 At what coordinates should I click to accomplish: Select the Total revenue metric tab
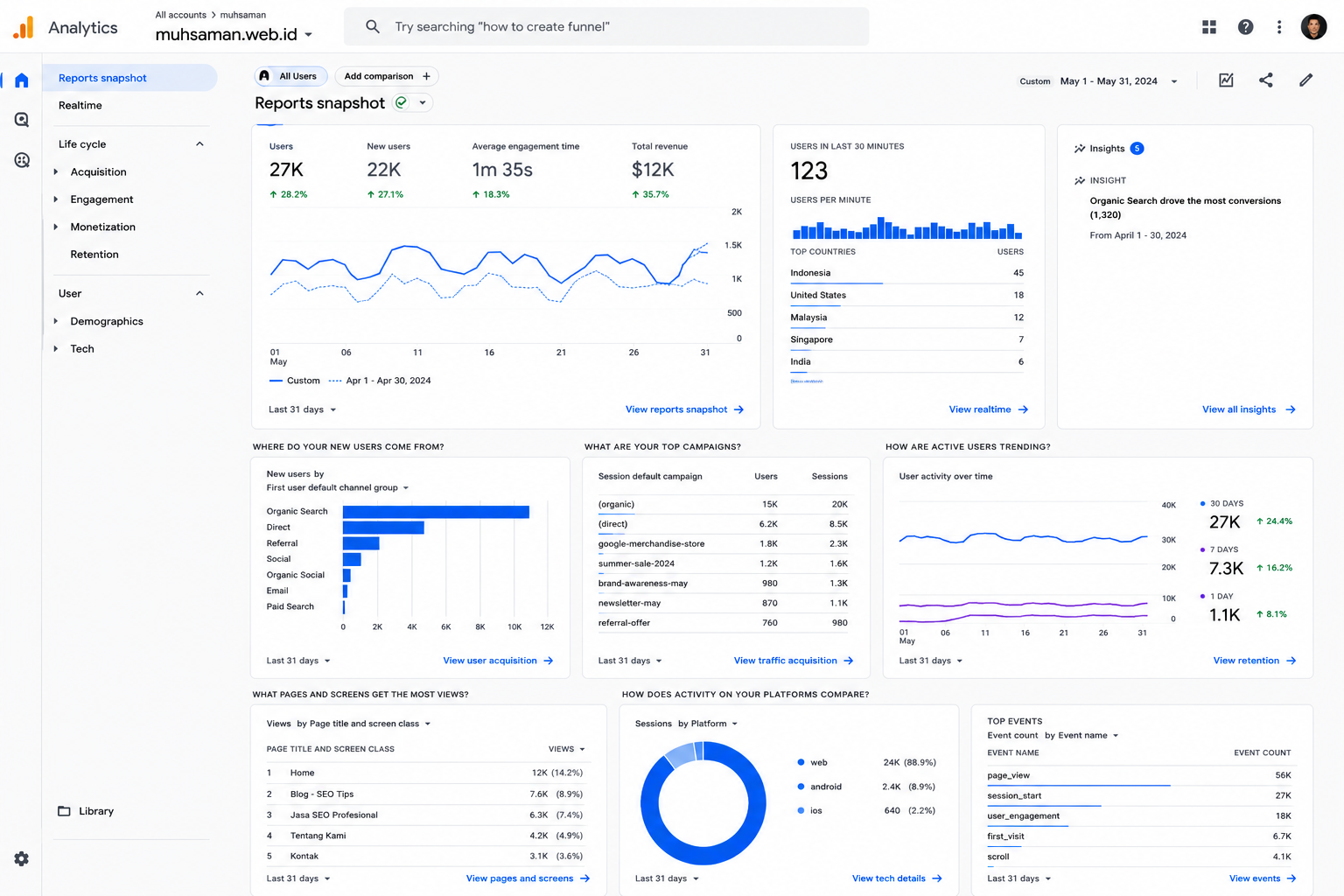click(660, 170)
